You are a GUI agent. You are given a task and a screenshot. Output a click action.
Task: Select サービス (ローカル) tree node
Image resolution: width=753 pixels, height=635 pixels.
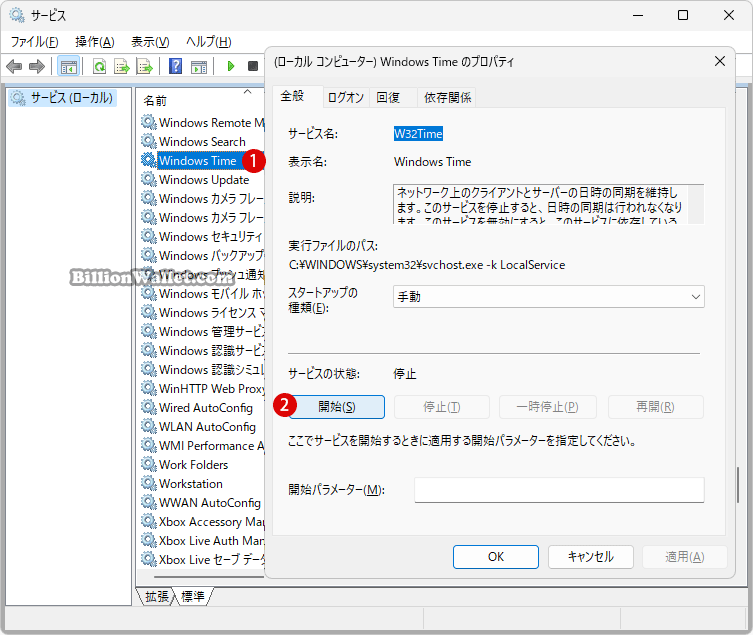click(x=63, y=98)
